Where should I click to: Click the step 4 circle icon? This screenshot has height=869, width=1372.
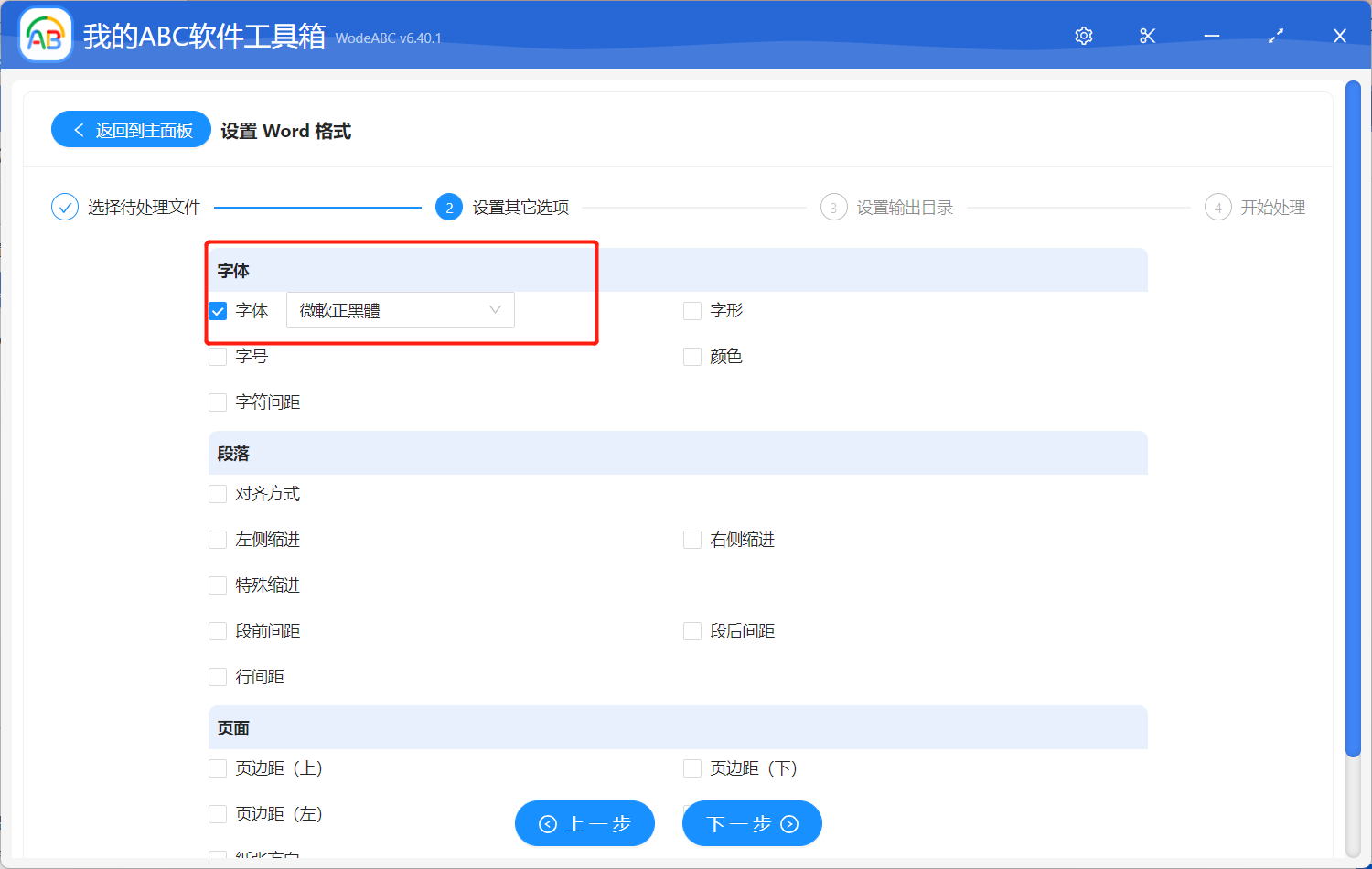pos(1217,207)
